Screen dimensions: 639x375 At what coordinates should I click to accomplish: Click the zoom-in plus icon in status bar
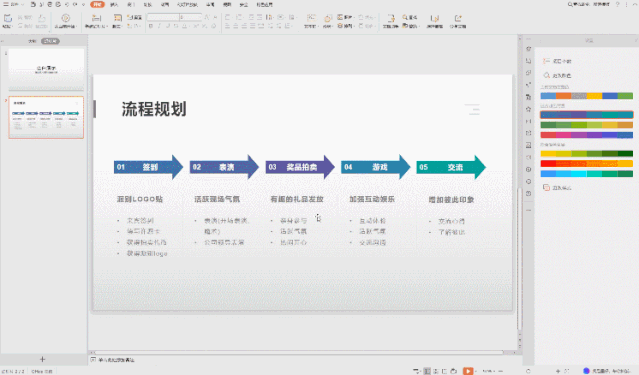coord(558,371)
